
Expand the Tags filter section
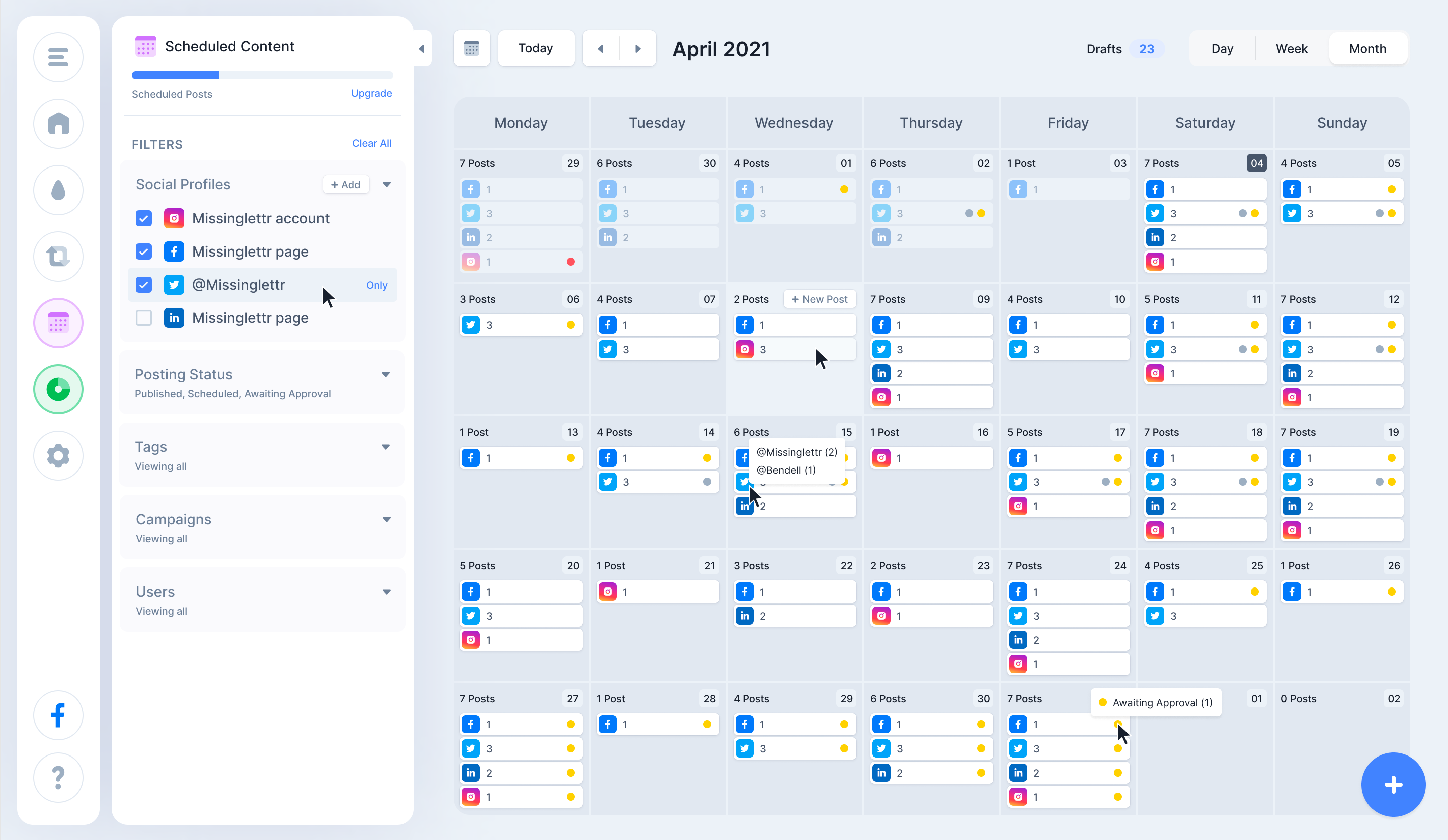point(387,447)
